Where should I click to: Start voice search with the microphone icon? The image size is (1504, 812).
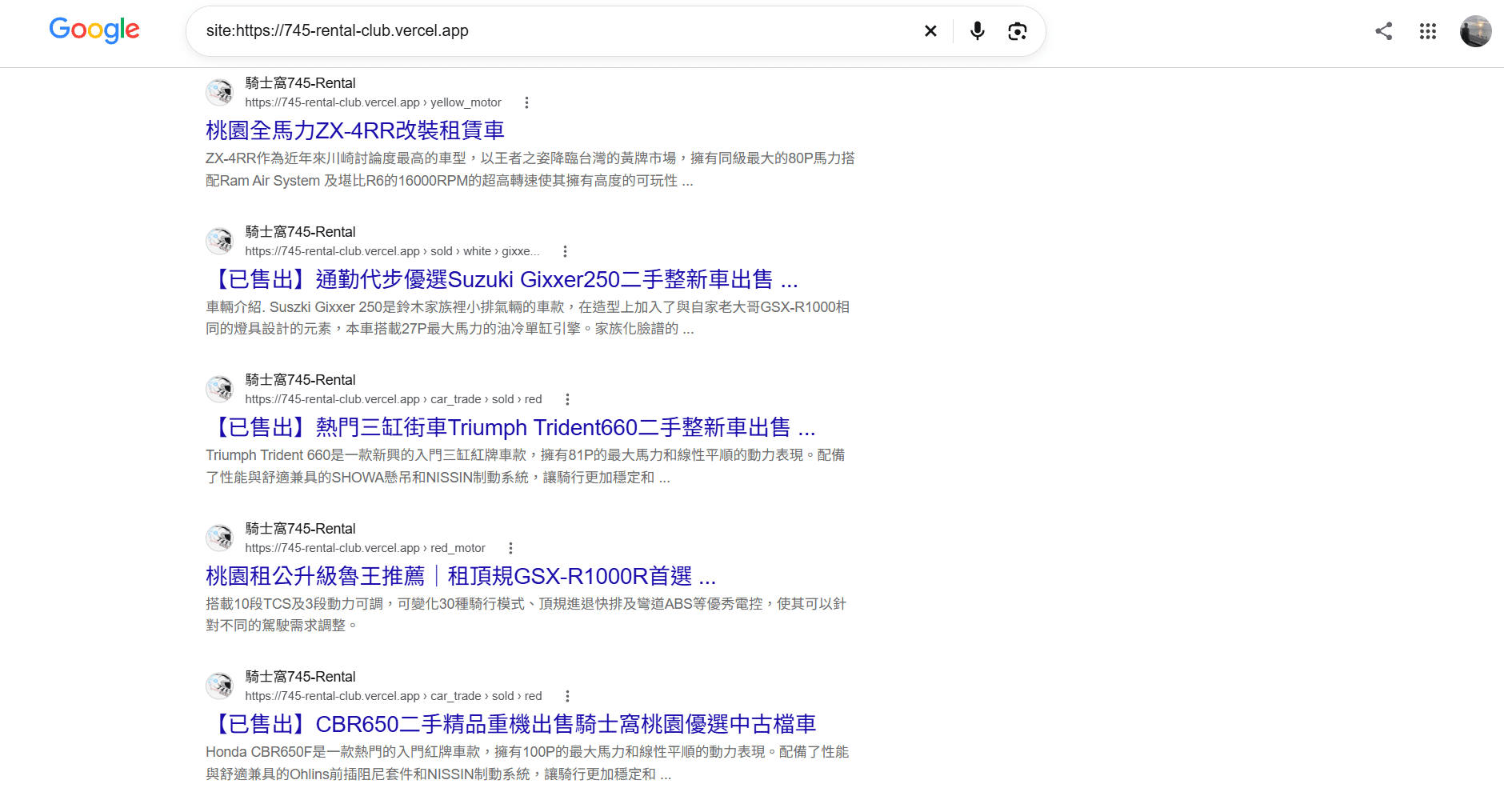[x=977, y=31]
